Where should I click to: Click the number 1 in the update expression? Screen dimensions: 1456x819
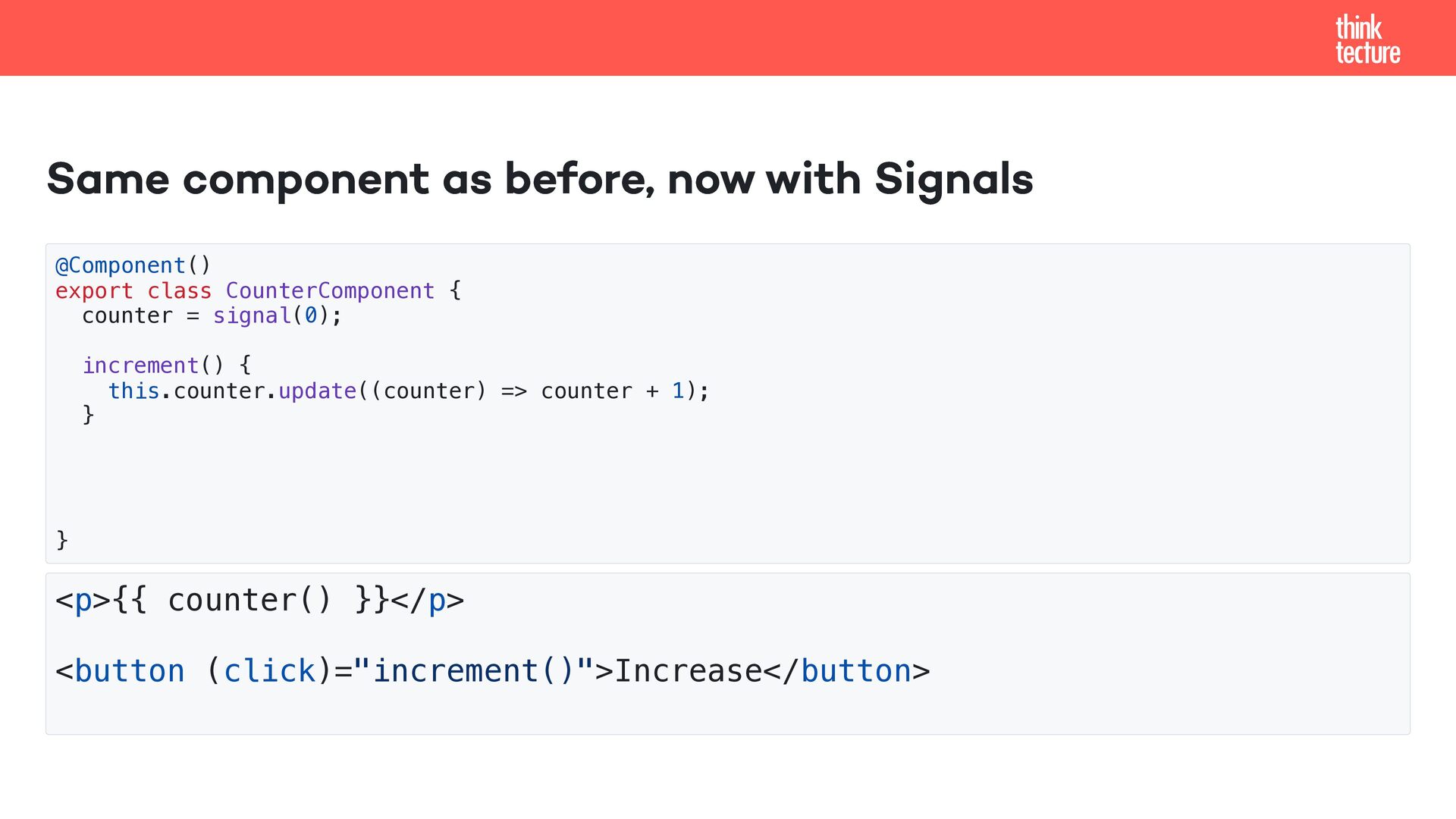tap(678, 391)
